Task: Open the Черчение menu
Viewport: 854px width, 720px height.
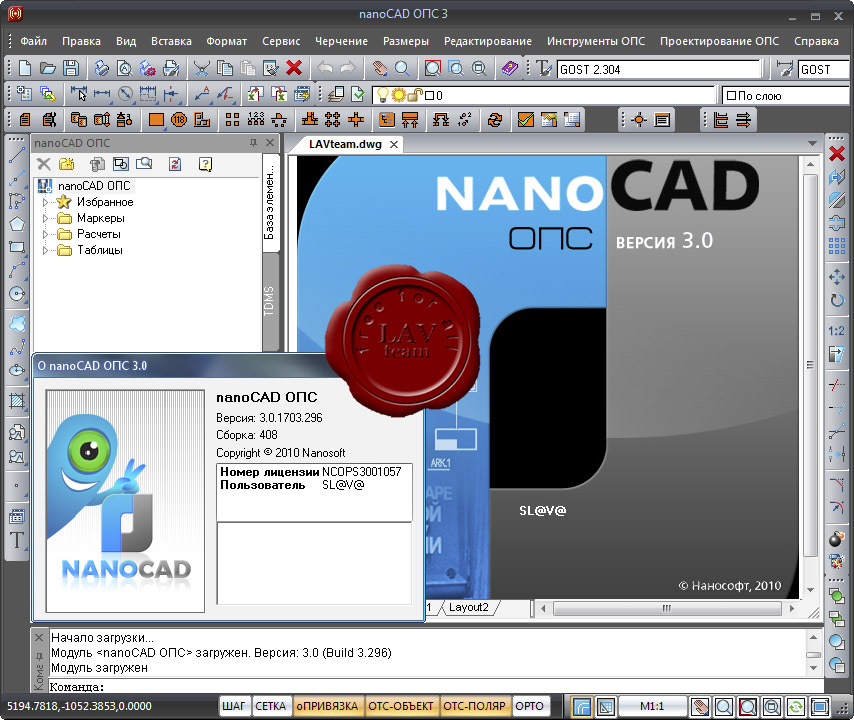Action: (341, 41)
